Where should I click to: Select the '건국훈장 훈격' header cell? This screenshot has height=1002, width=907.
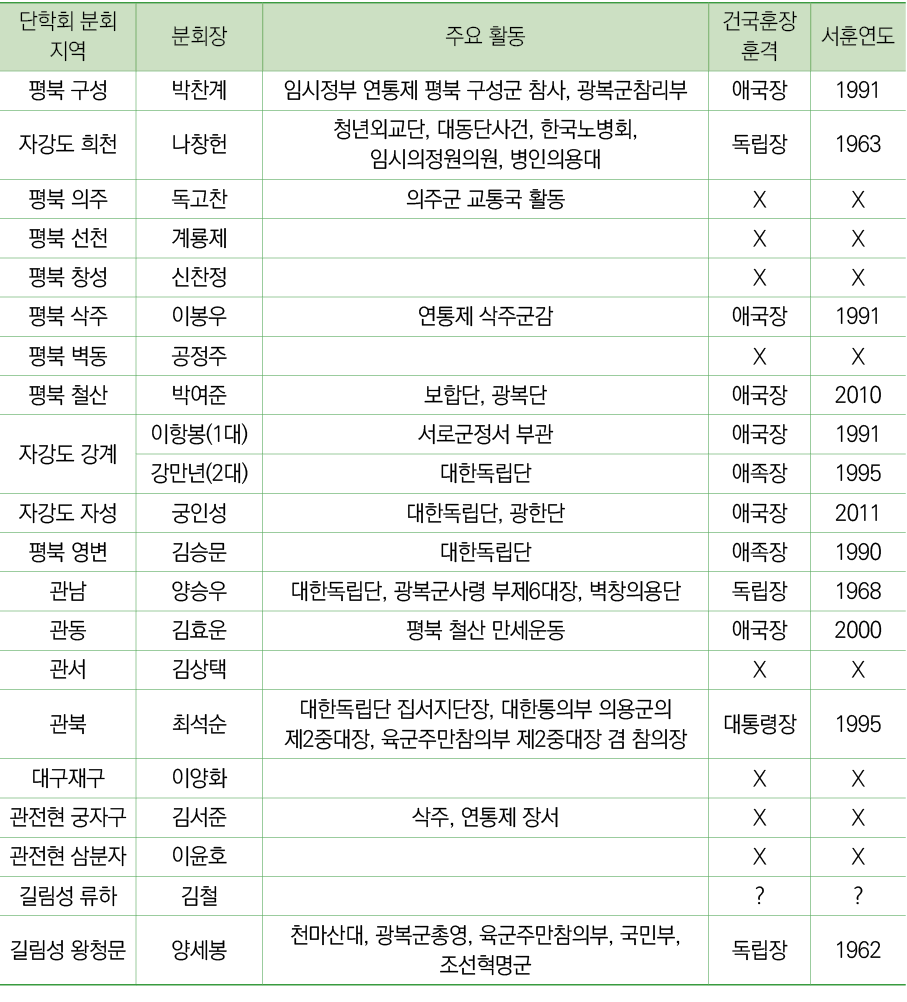point(759,36)
